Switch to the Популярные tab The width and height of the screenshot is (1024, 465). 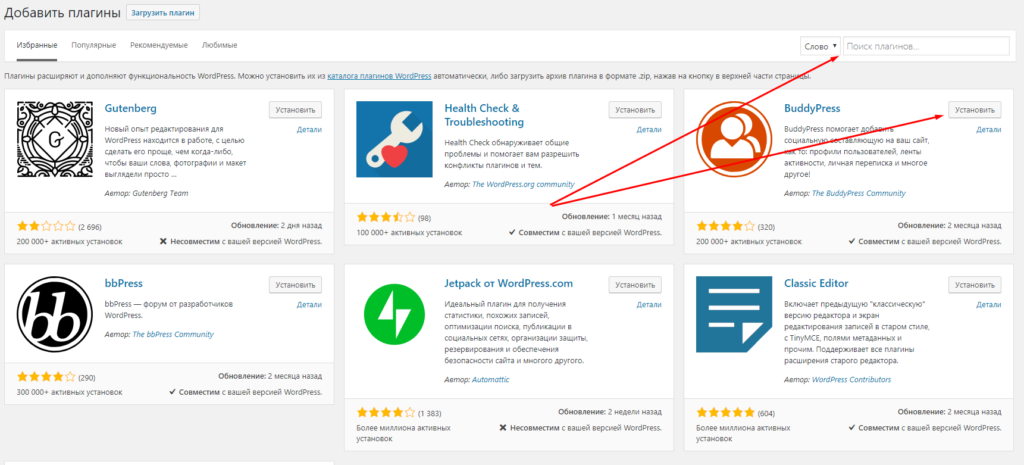(x=94, y=45)
